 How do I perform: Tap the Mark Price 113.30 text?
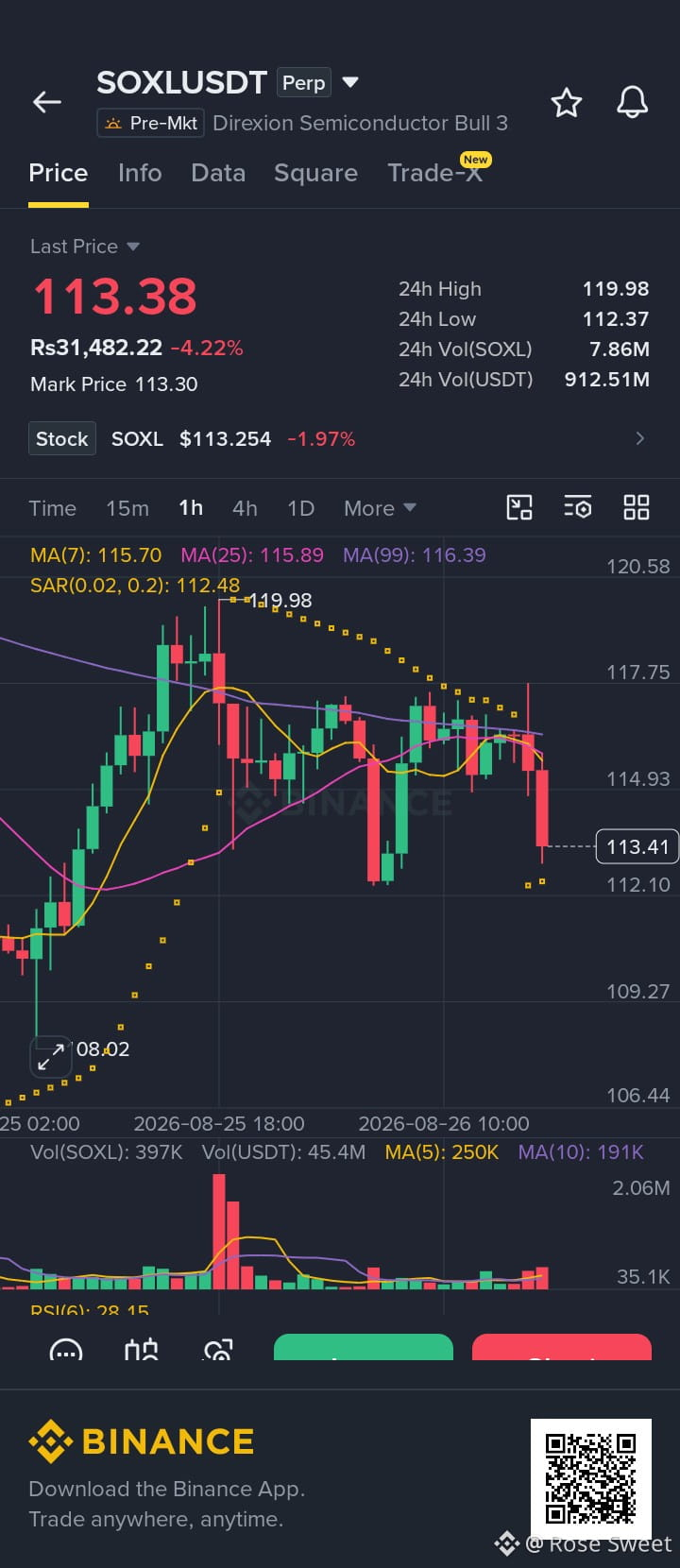(x=114, y=384)
